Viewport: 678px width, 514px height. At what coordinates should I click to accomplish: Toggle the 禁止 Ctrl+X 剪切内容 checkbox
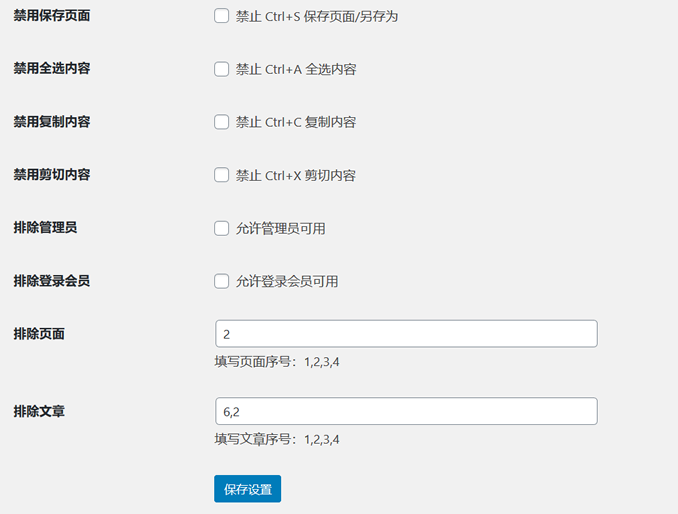coord(222,175)
